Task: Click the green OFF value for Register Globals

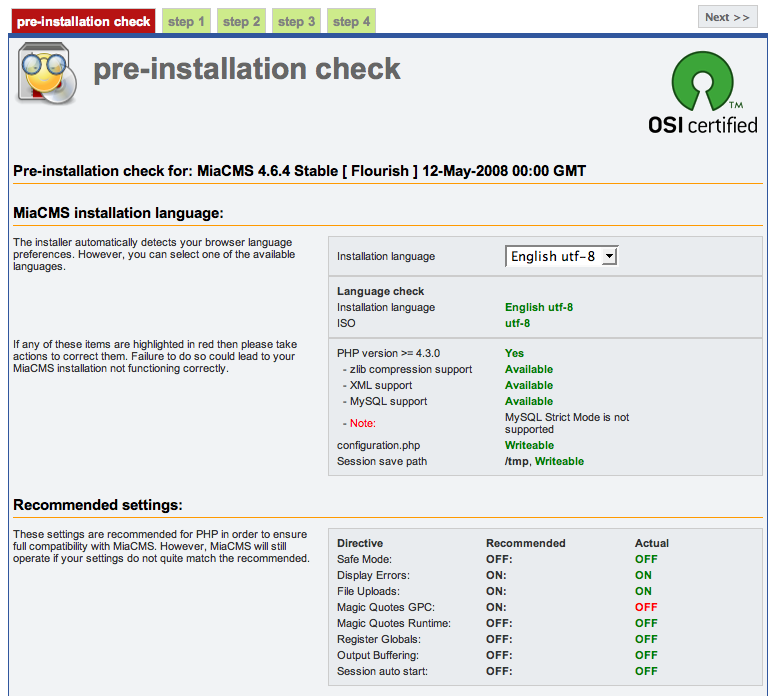Action: tap(646, 639)
